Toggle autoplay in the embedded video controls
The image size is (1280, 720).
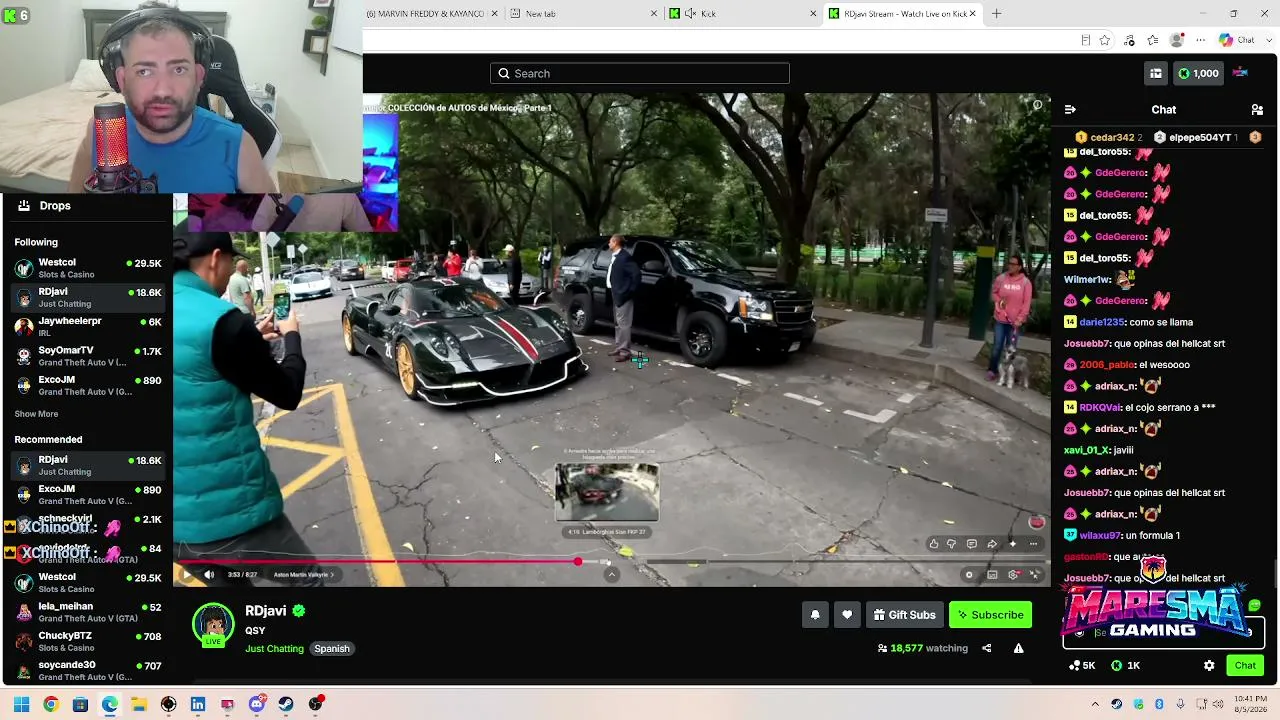coord(969,575)
